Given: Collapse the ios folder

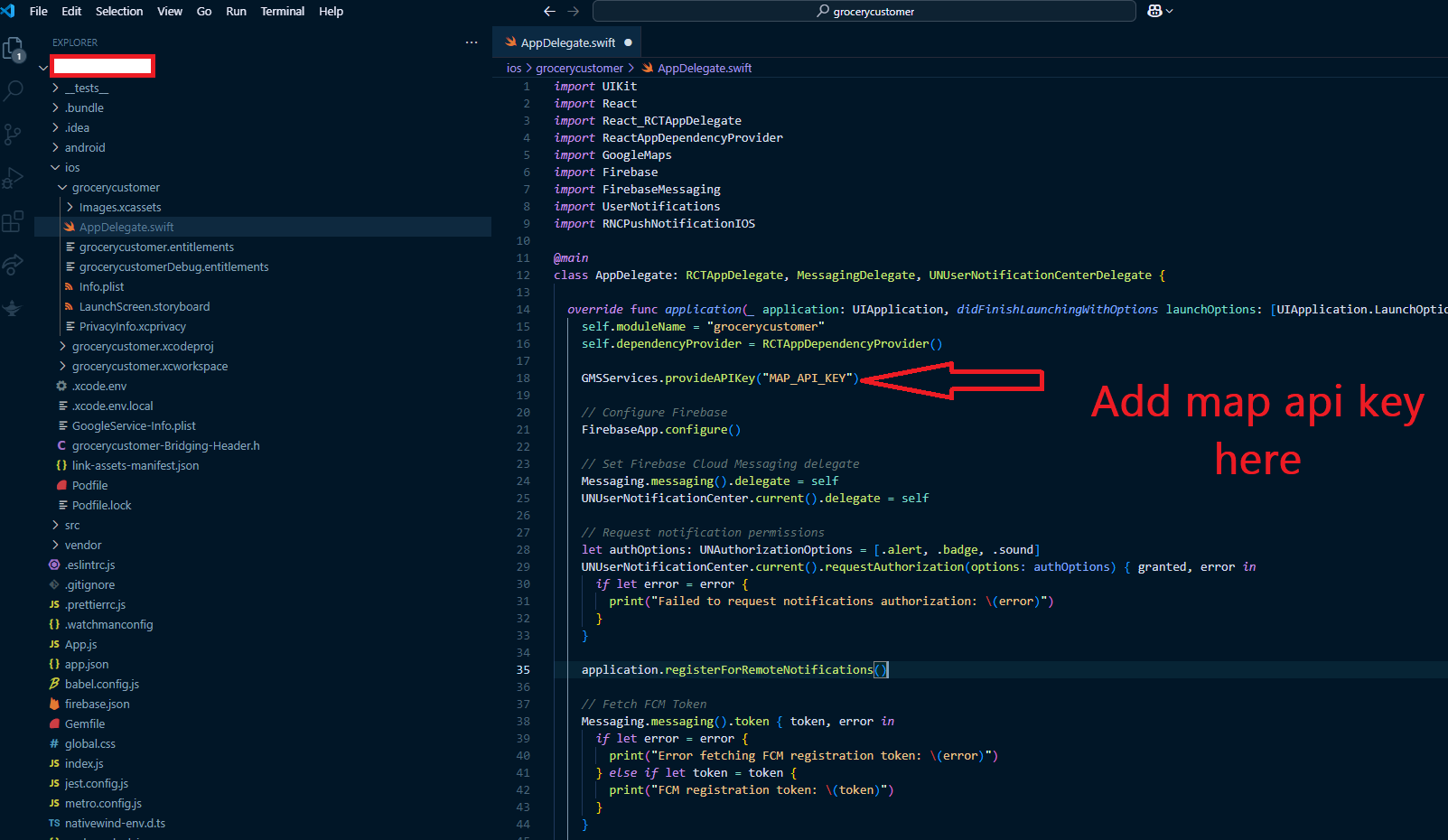Looking at the screenshot, I should click(x=55, y=167).
